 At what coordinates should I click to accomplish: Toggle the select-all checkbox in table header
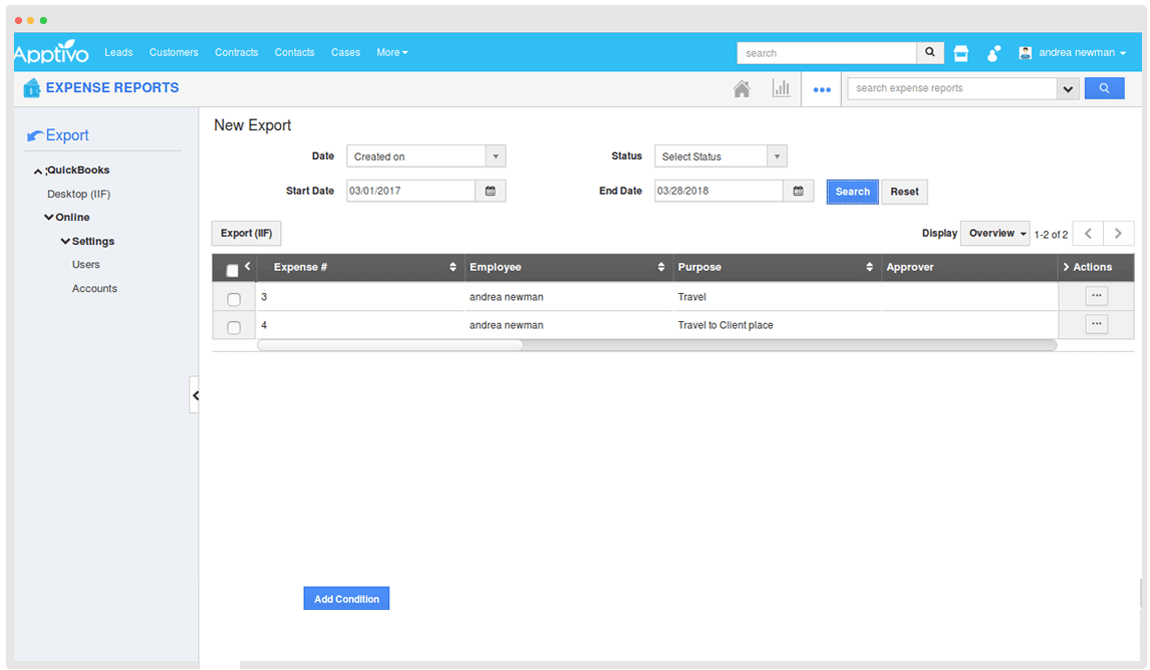click(233, 270)
